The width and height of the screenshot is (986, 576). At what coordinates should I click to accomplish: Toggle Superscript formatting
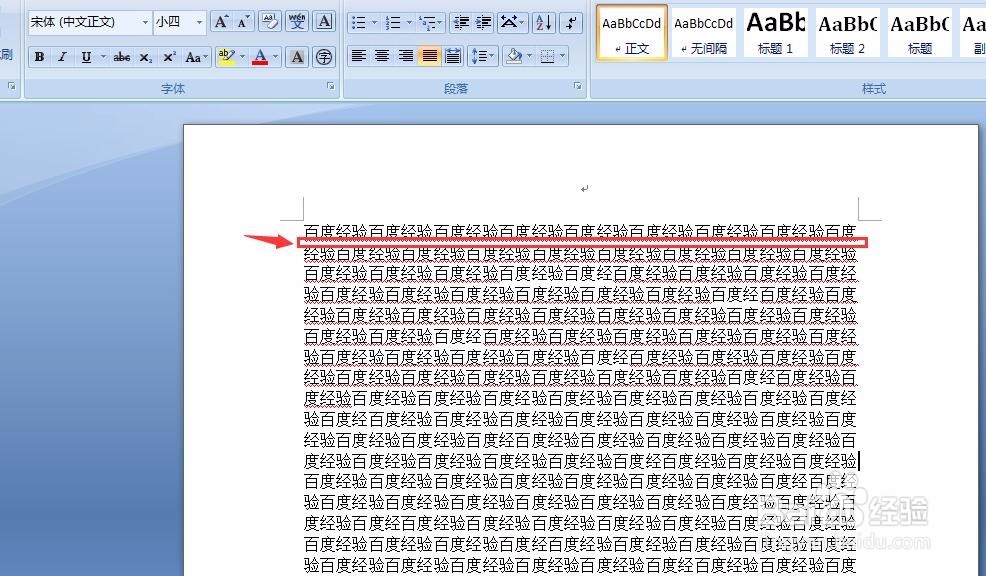(x=169, y=57)
